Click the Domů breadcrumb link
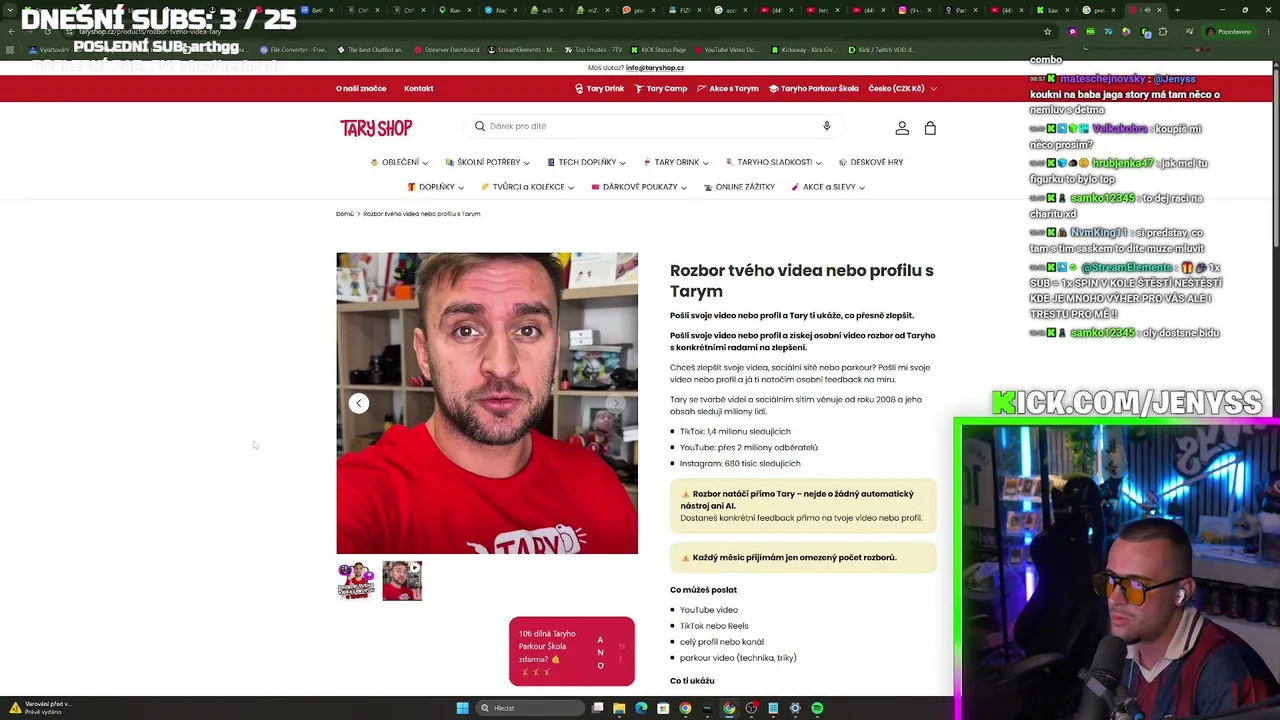The width and height of the screenshot is (1280, 720). 345,214
